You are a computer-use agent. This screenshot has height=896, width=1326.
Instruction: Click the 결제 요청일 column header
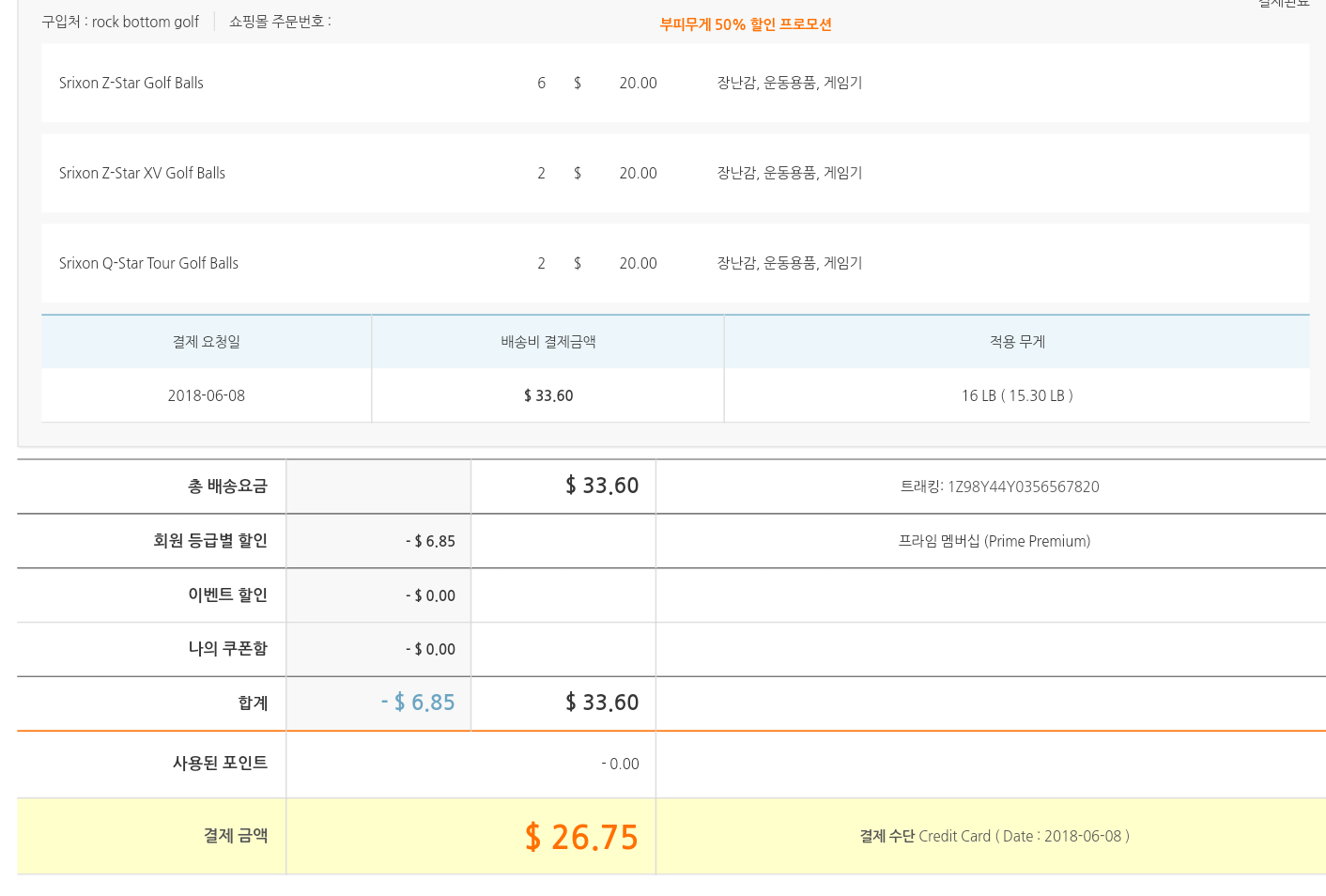coord(207,342)
